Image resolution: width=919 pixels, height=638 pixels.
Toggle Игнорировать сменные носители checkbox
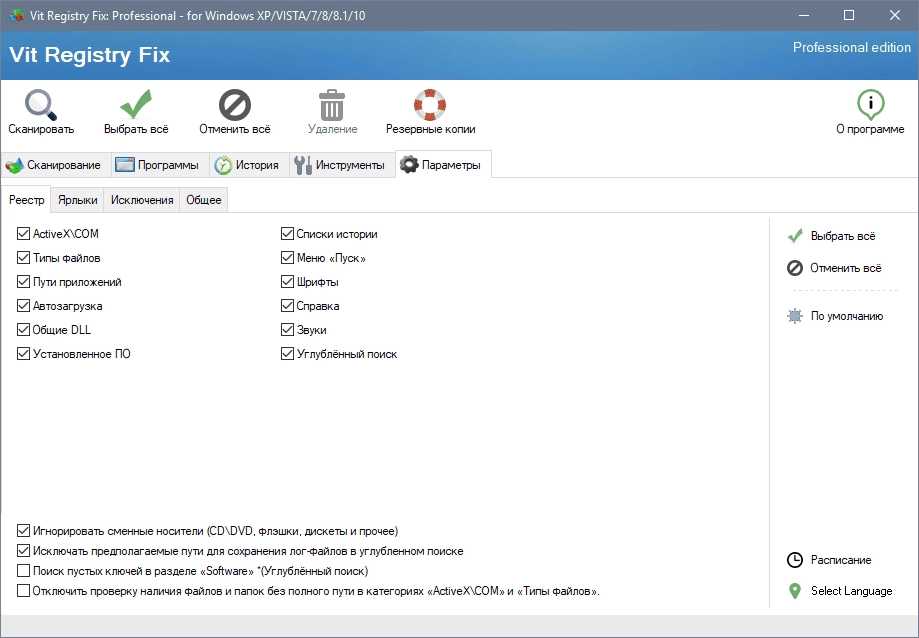[x=23, y=531]
